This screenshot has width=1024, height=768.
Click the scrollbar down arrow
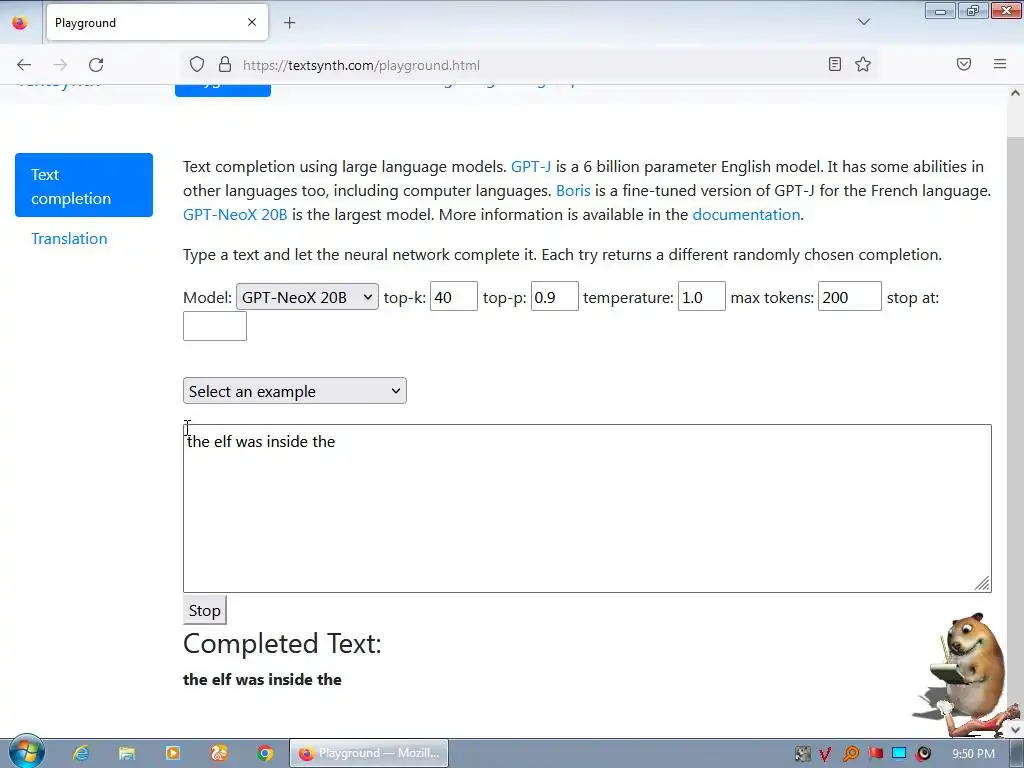(1015, 729)
